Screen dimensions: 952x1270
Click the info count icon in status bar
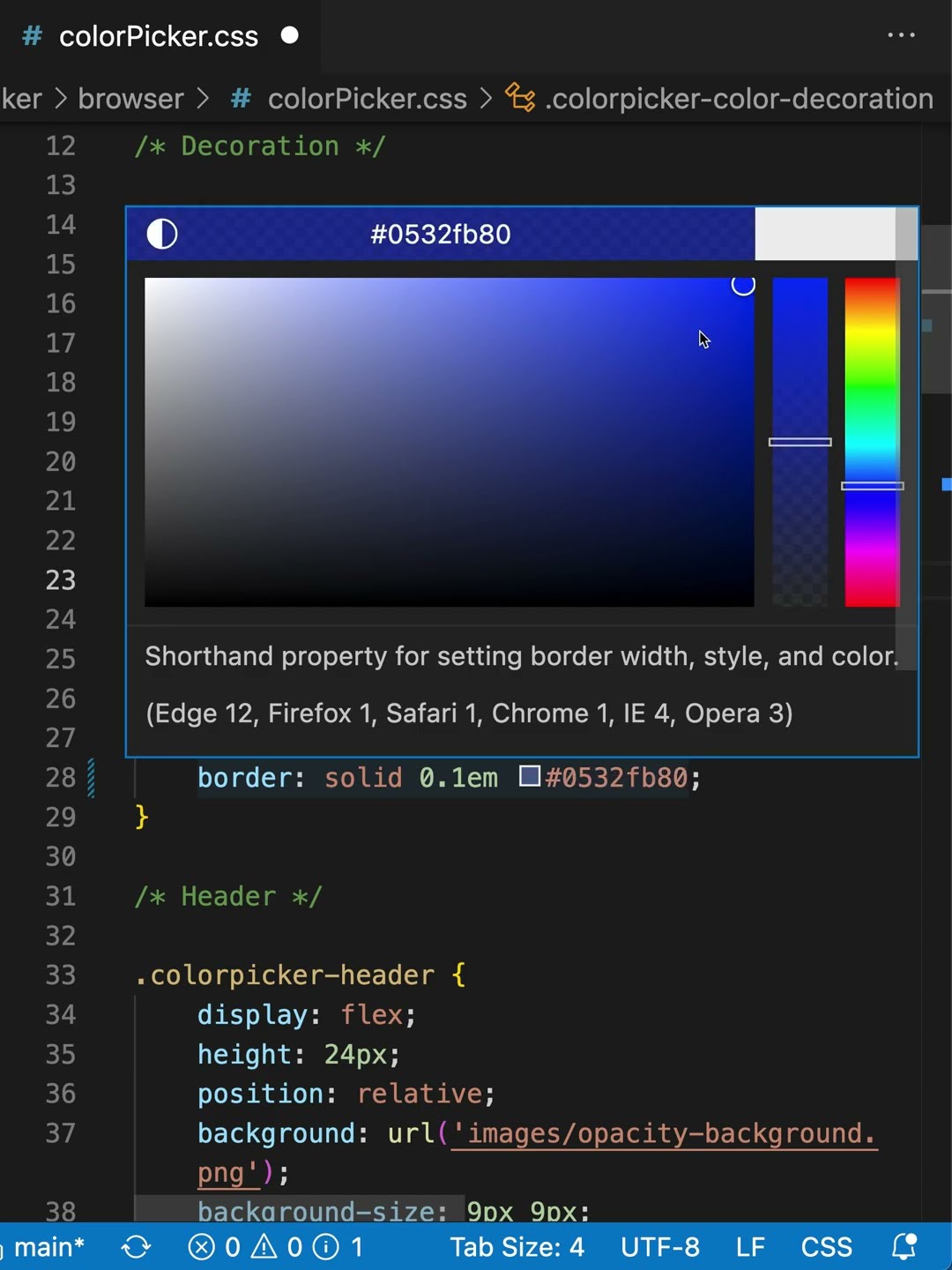point(326,1247)
